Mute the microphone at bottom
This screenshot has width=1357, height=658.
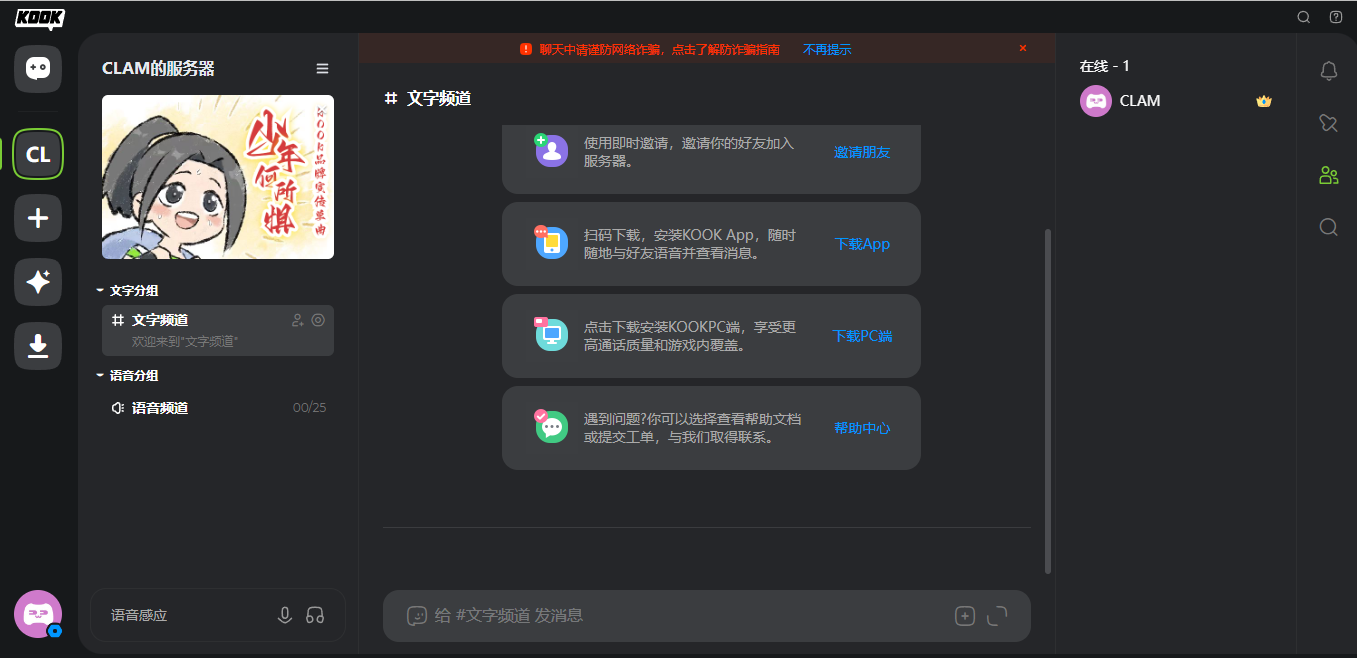(x=284, y=615)
